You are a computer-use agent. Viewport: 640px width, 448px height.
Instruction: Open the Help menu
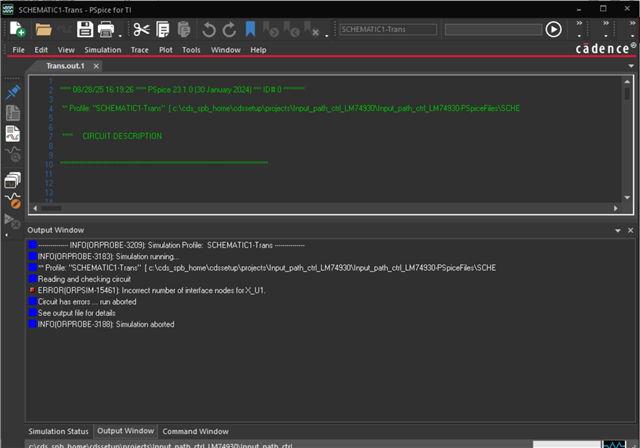[258, 50]
